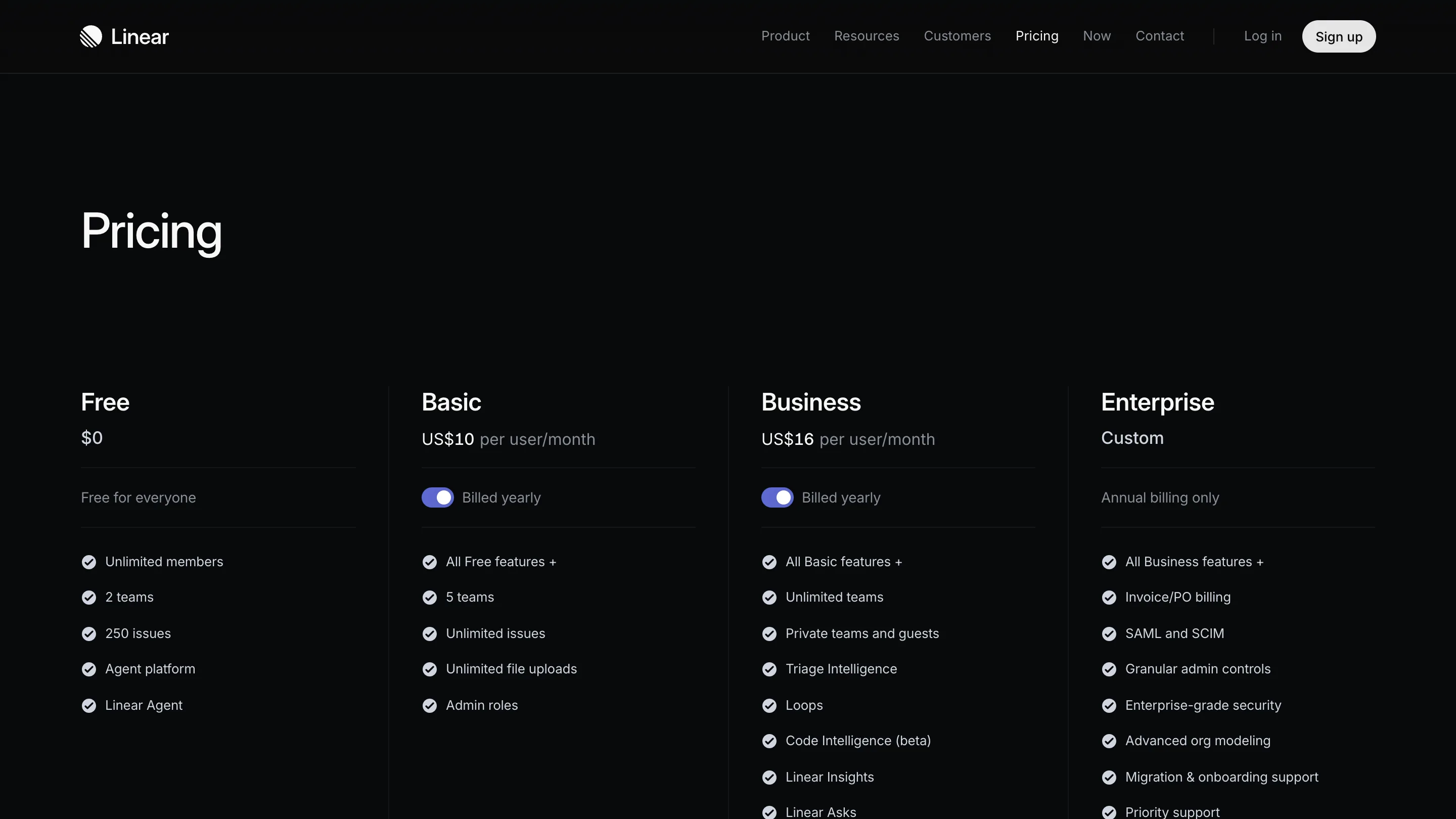Click the Free for everyone text
Screen dimensions: 1456x819
(139, 497)
